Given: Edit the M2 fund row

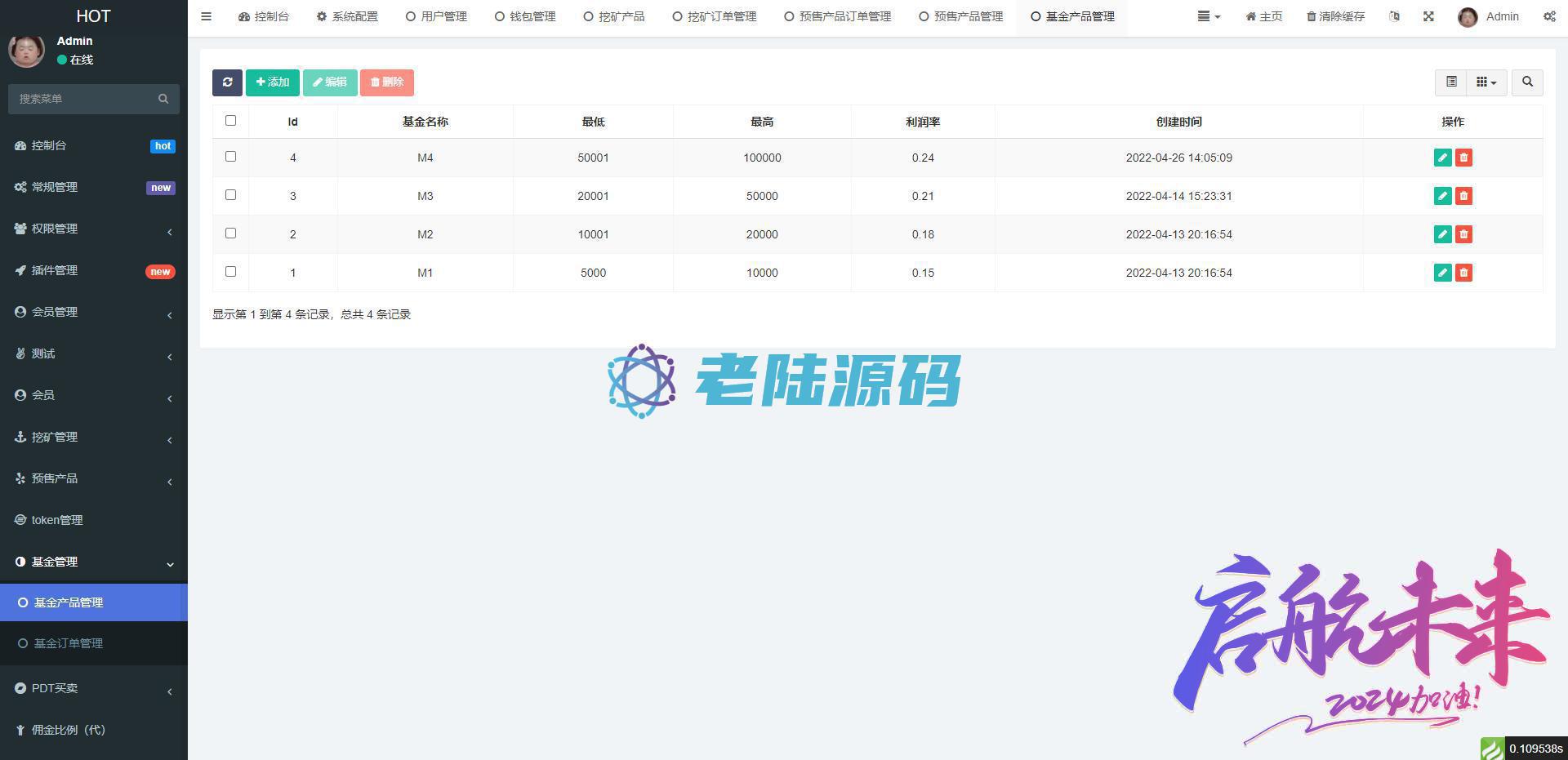Looking at the screenshot, I should tap(1442, 234).
